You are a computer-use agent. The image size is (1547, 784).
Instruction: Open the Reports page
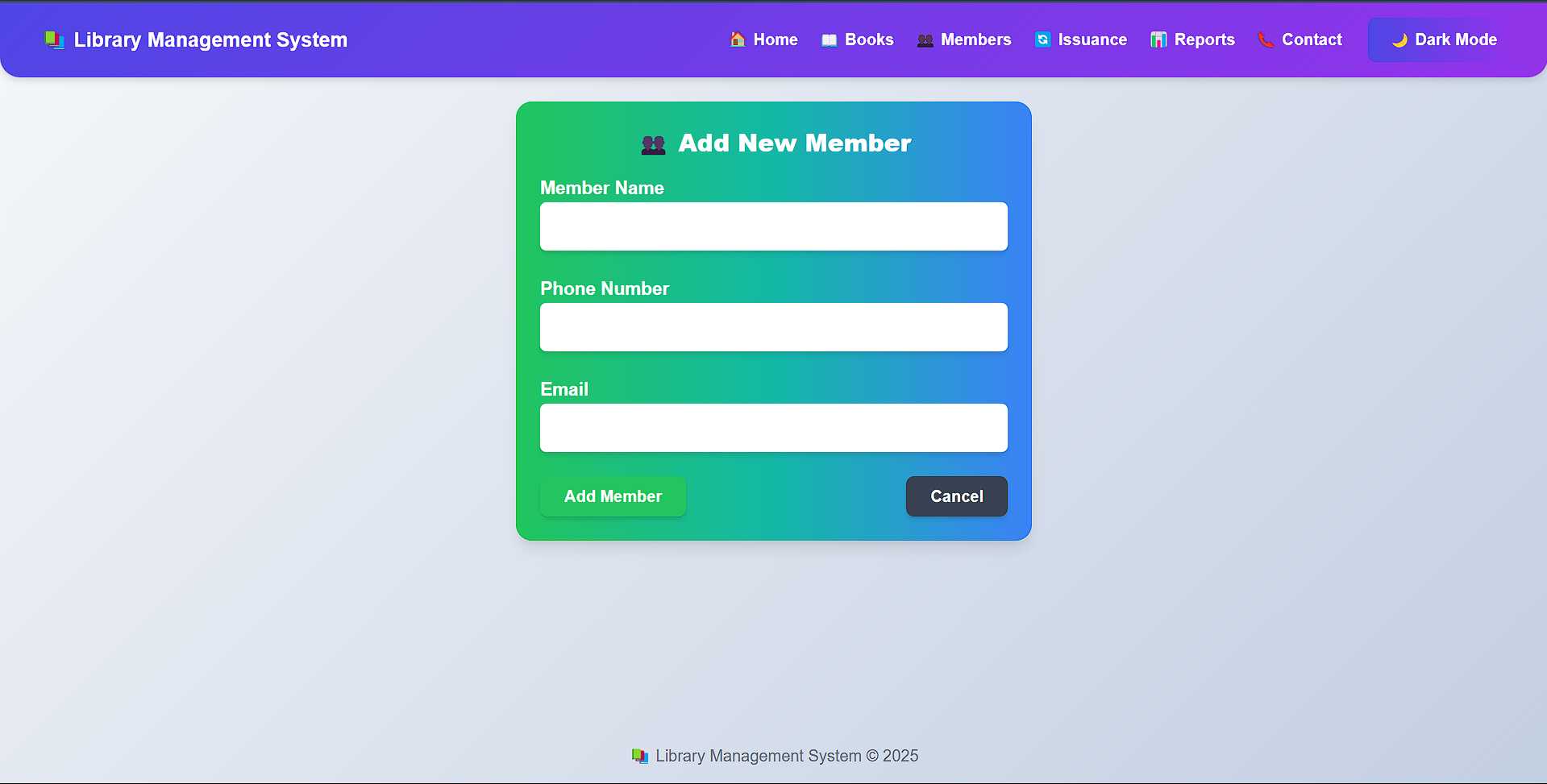[x=1192, y=39]
